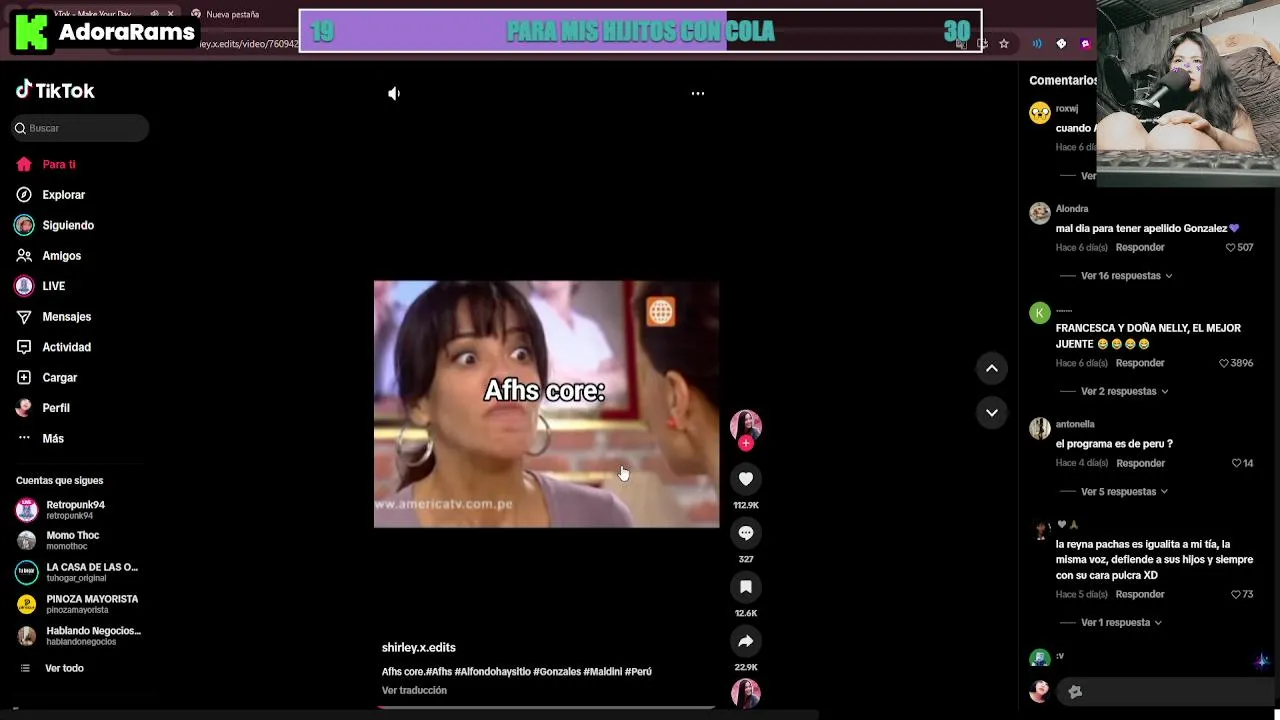Open the sound disc thumbnail
Viewport: 1280px width, 720px height.
pos(746,693)
